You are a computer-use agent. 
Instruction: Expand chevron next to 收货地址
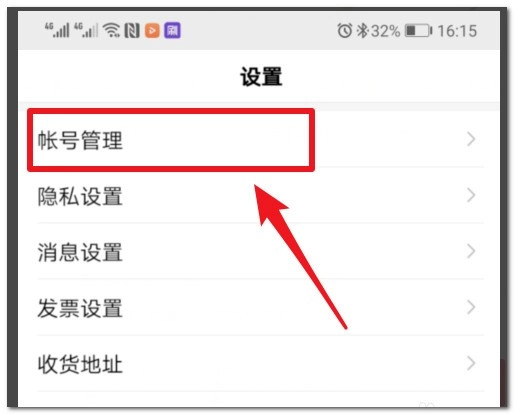click(471, 363)
